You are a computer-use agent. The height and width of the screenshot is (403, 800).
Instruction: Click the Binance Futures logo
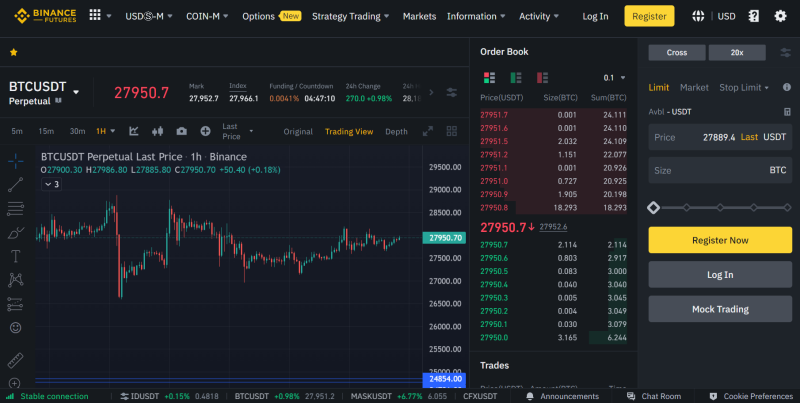(45, 16)
